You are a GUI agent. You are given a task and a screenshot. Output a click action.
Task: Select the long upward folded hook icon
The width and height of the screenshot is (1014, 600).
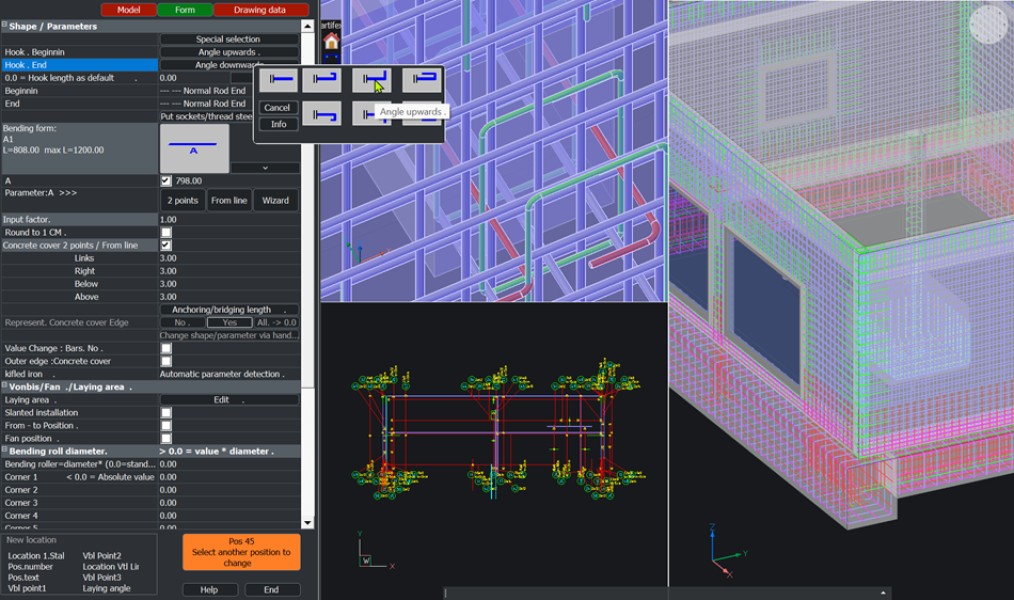tap(422, 80)
